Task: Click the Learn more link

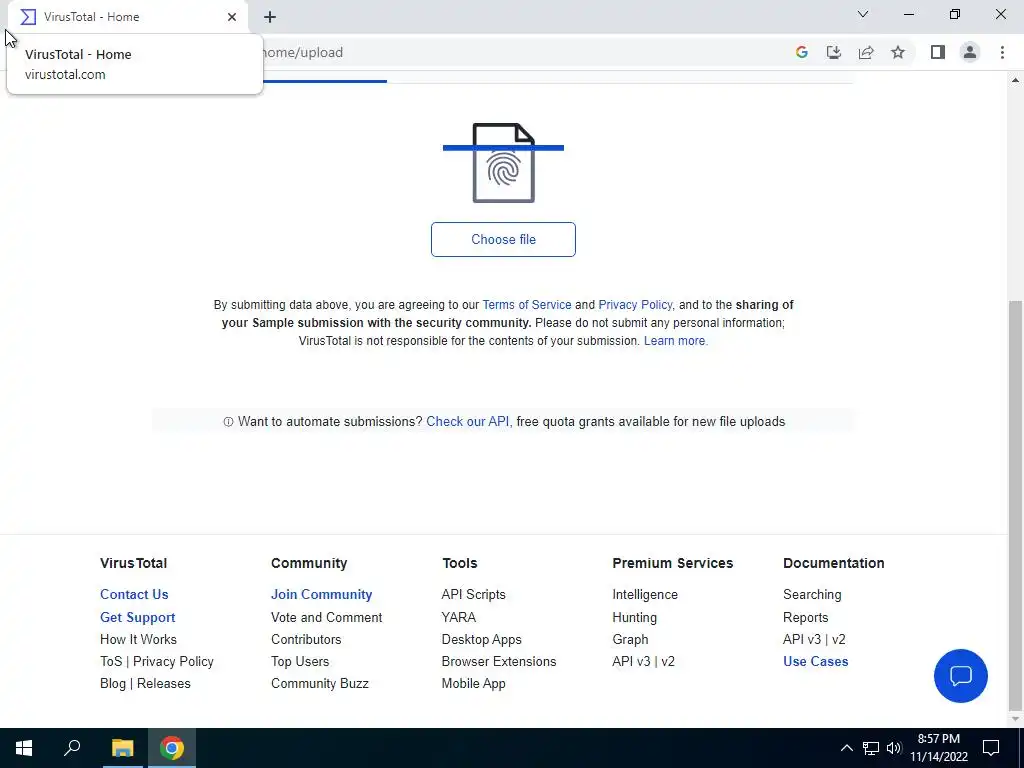Action: pos(675,341)
